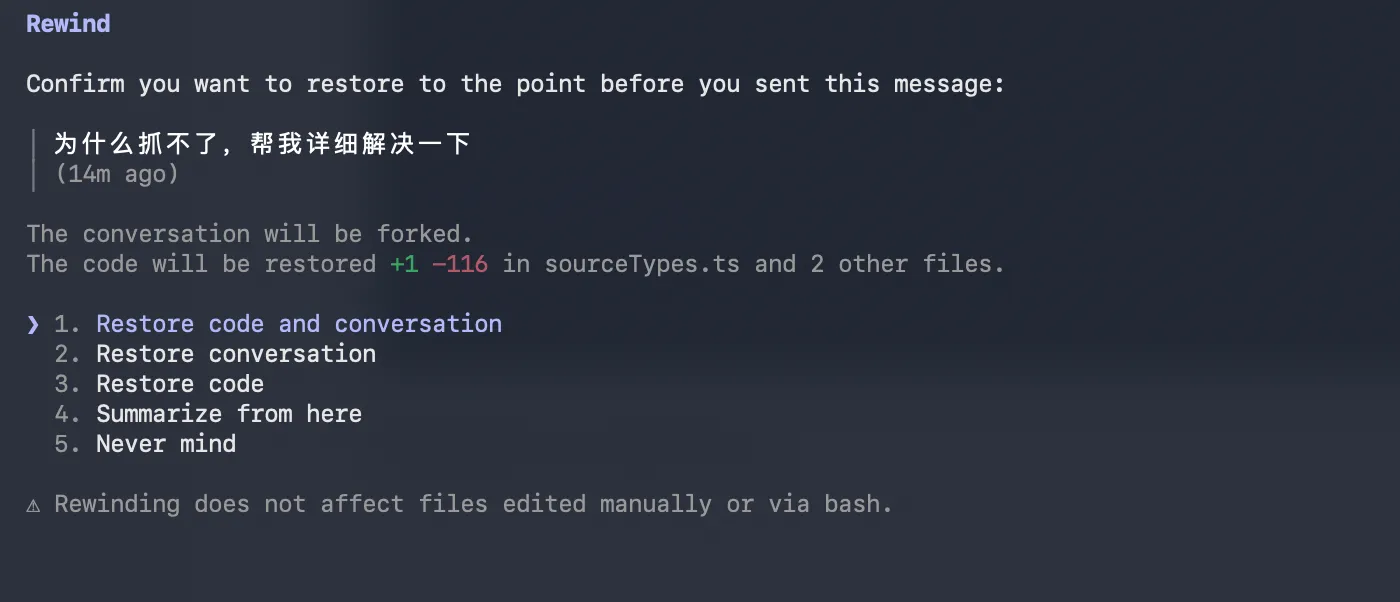The height and width of the screenshot is (602, 1400).
Task: Click the vertical quote bar beside message
Action: (34, 159)
